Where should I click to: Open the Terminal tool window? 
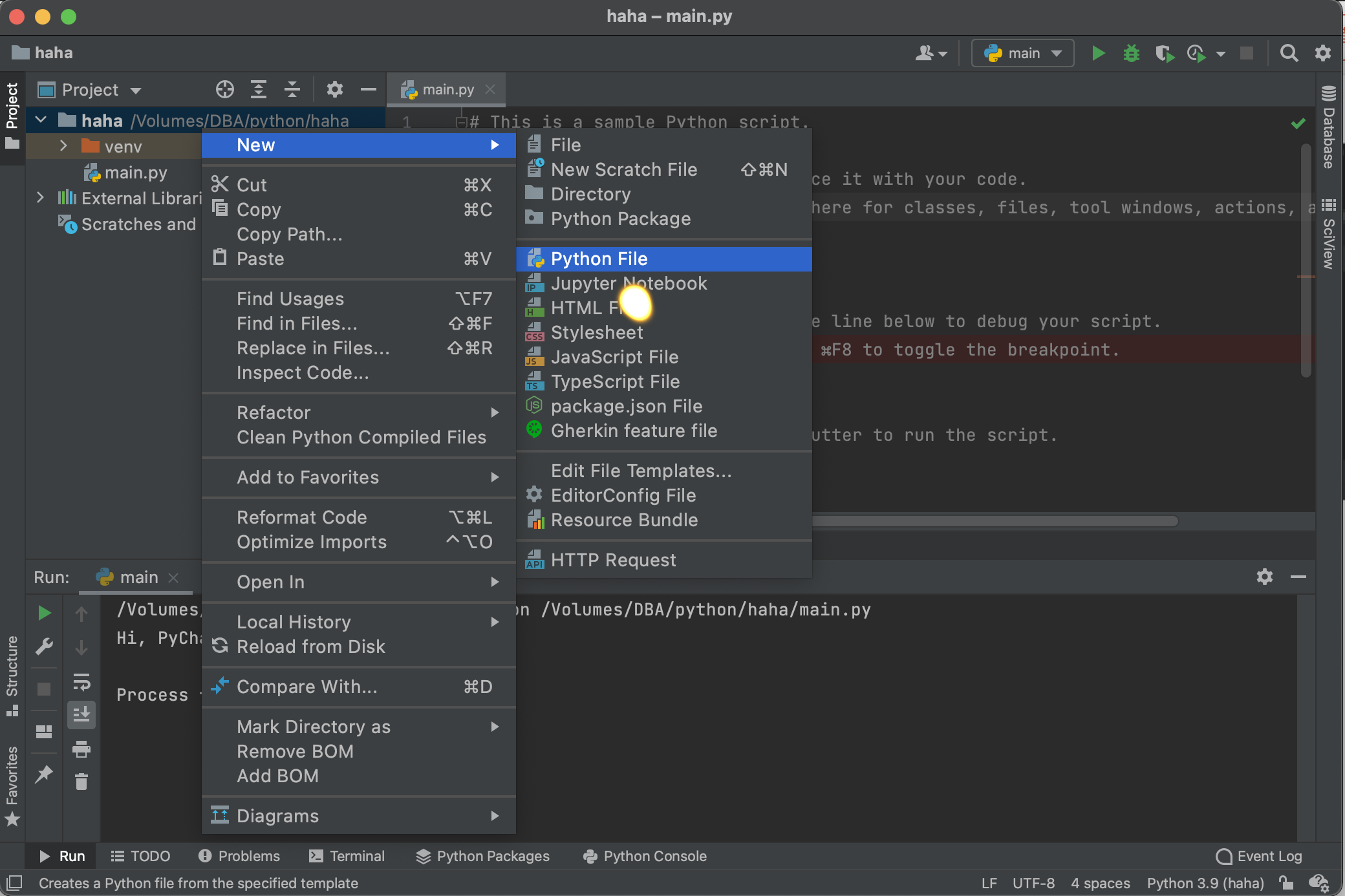347,856
